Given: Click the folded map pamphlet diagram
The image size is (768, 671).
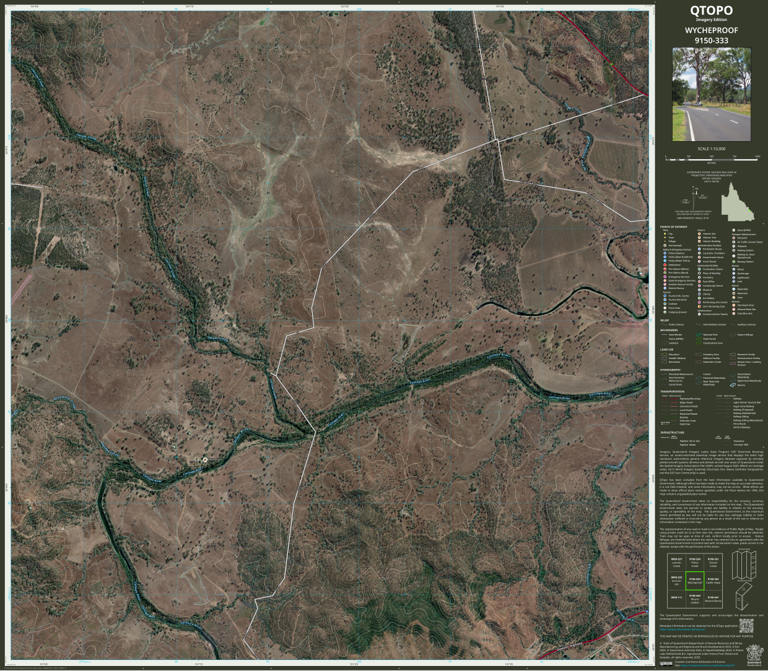Looking at the screenshot, I should coord(744,596).
